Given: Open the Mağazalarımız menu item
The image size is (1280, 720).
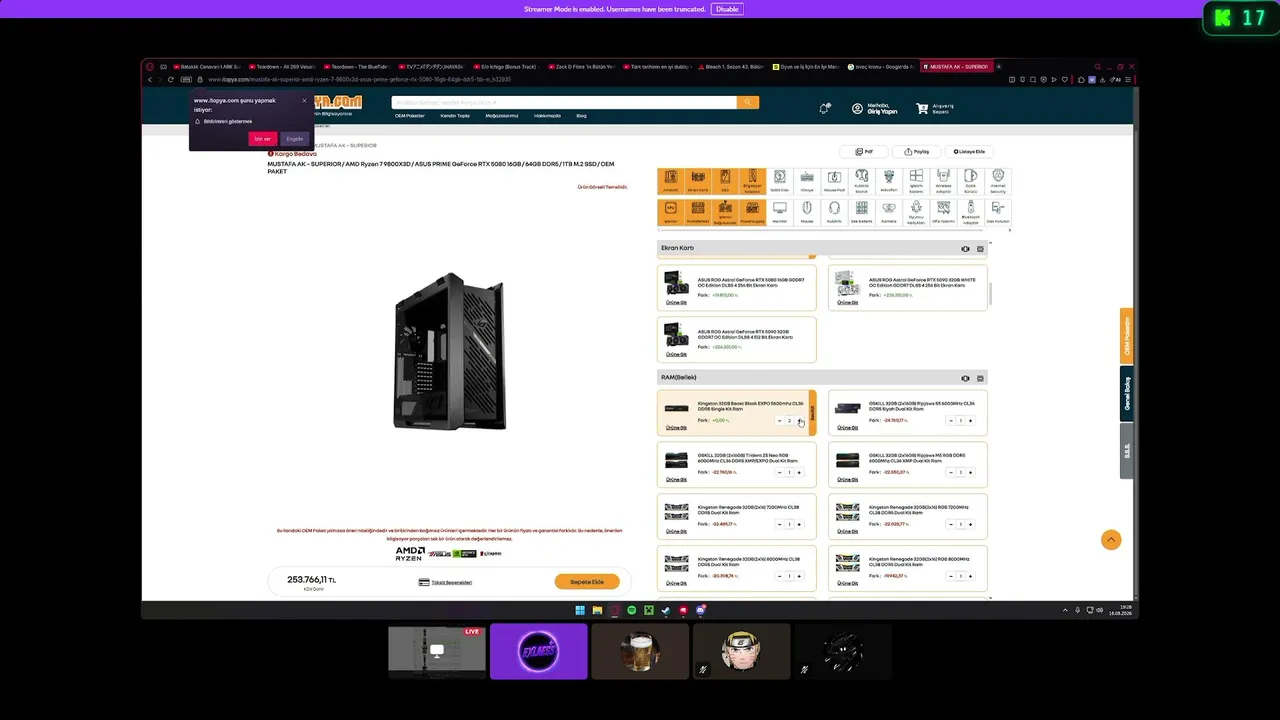Looking at the screenshot, I should pyautogui.click(x=502, y=115).
